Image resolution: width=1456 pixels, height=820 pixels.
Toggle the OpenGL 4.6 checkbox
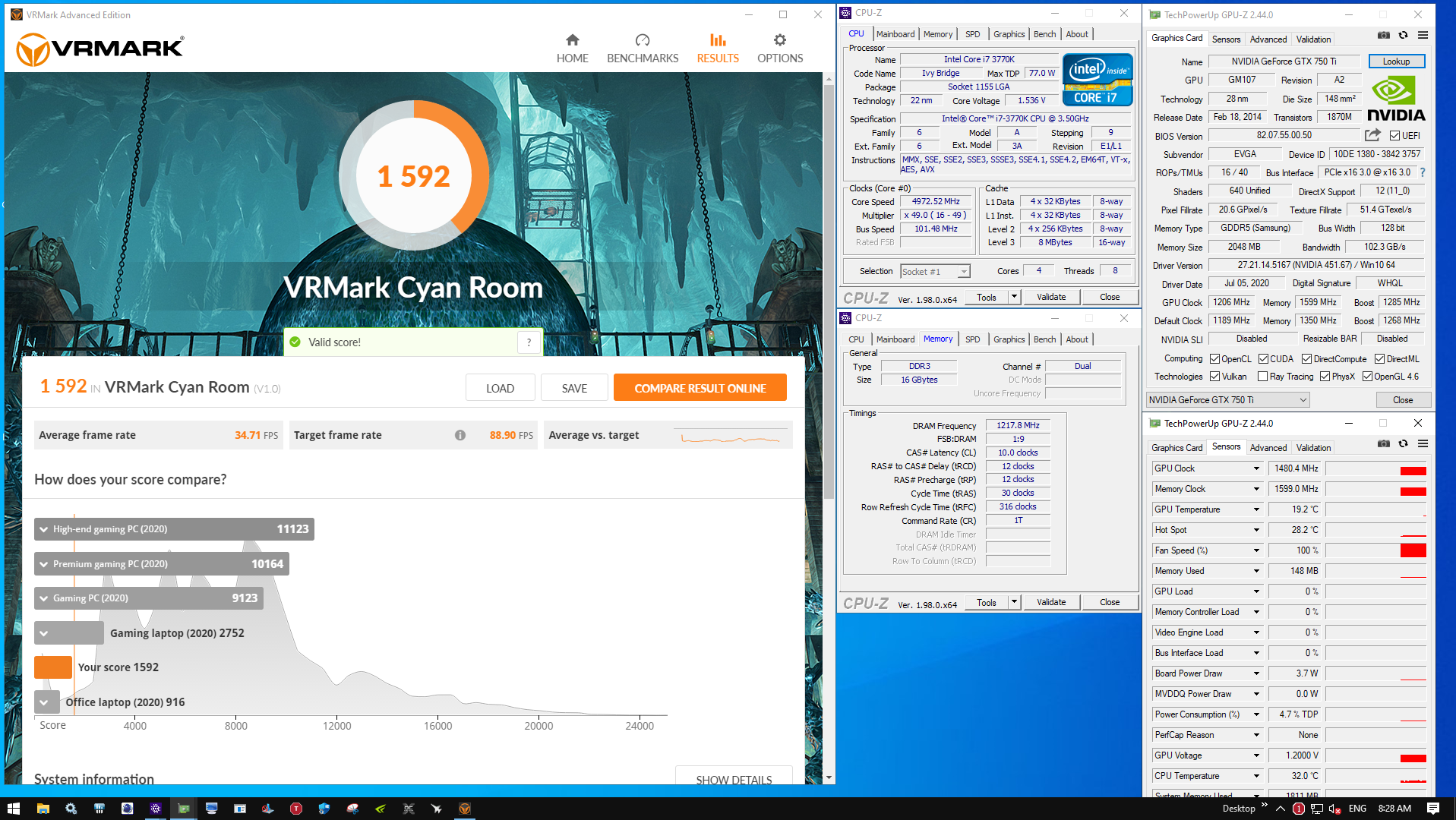1367,377
